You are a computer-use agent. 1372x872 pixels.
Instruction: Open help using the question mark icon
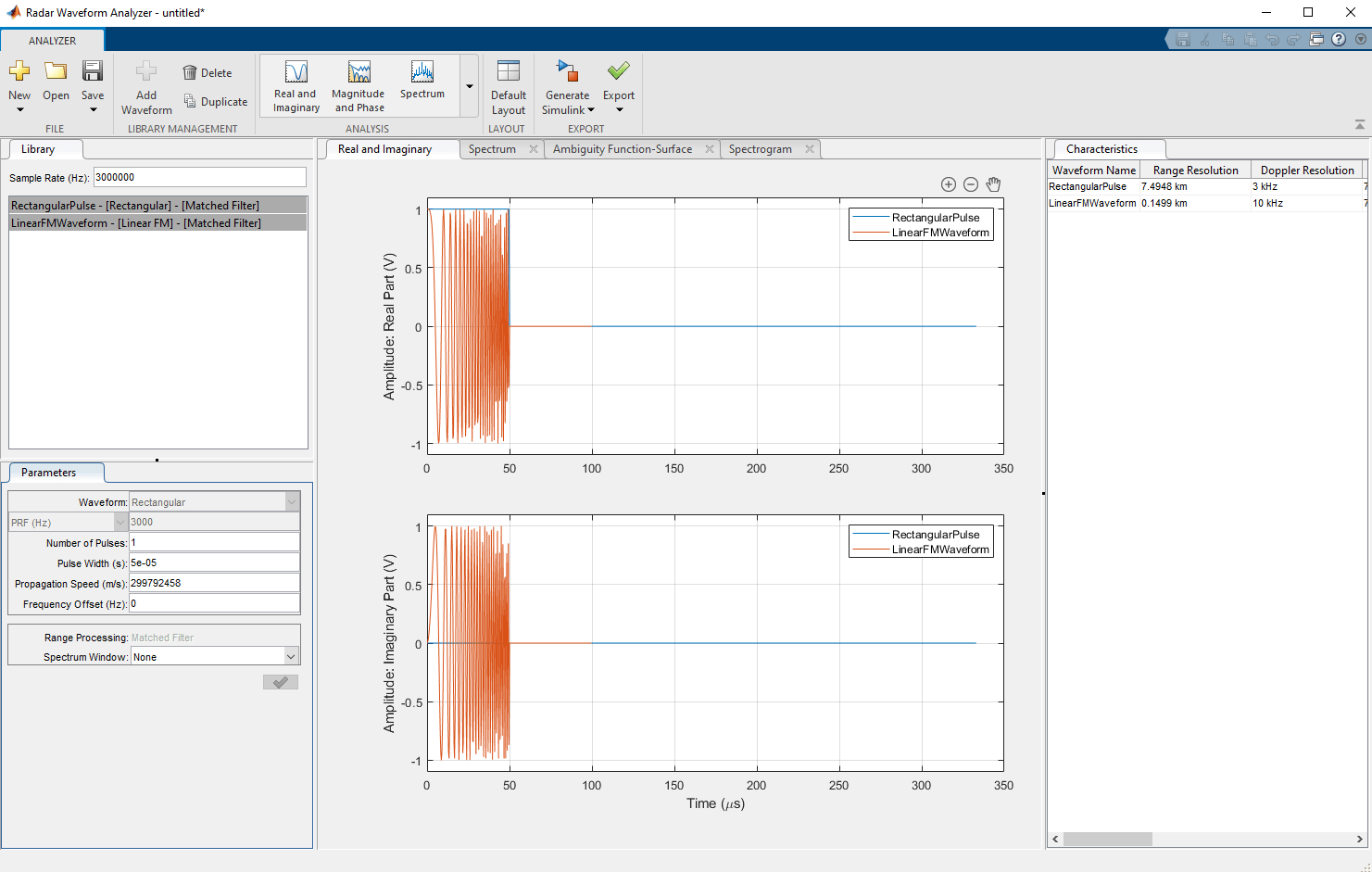[1339, 39]
